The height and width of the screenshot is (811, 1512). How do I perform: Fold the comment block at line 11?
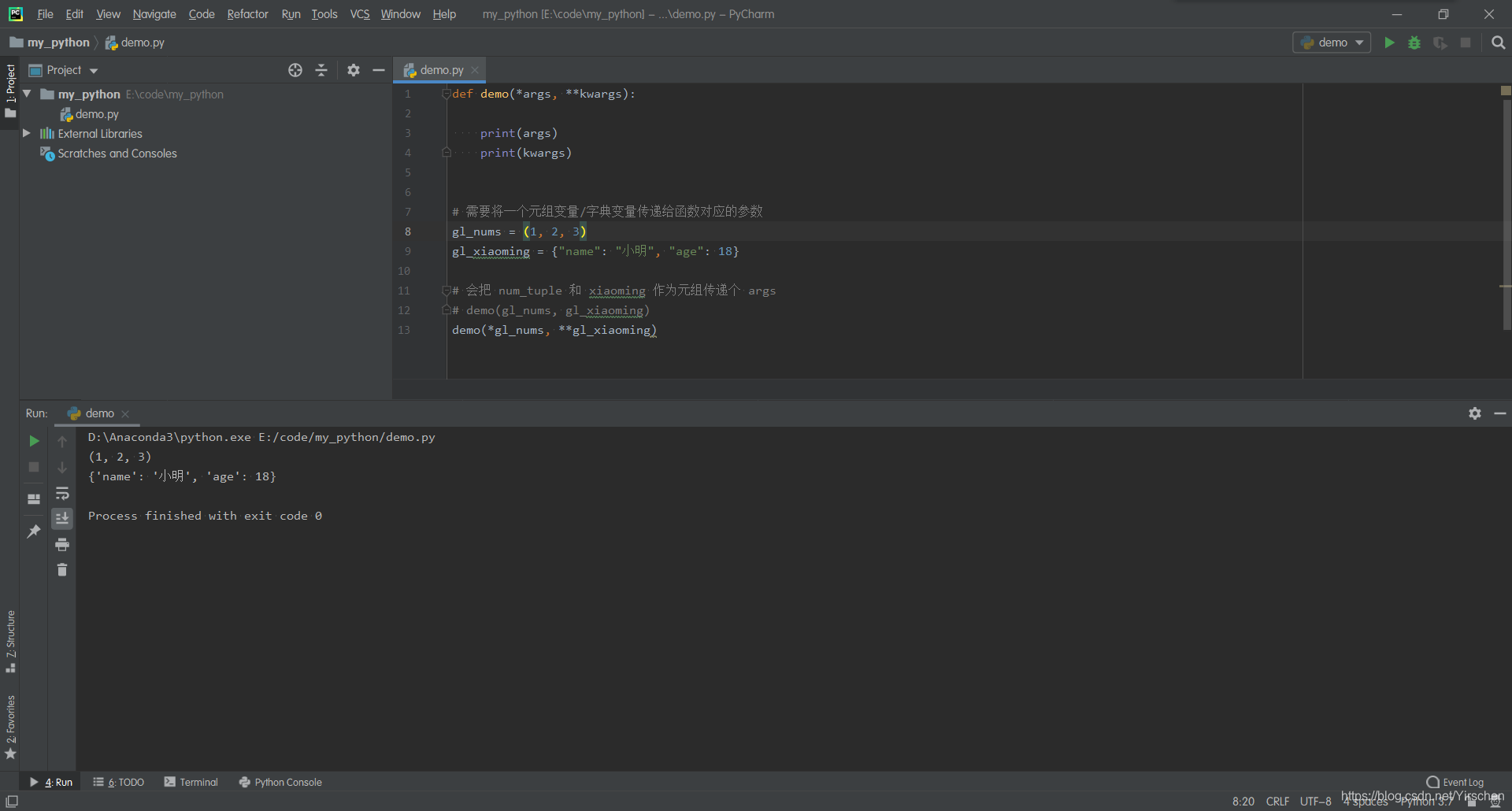pos(446,291)
